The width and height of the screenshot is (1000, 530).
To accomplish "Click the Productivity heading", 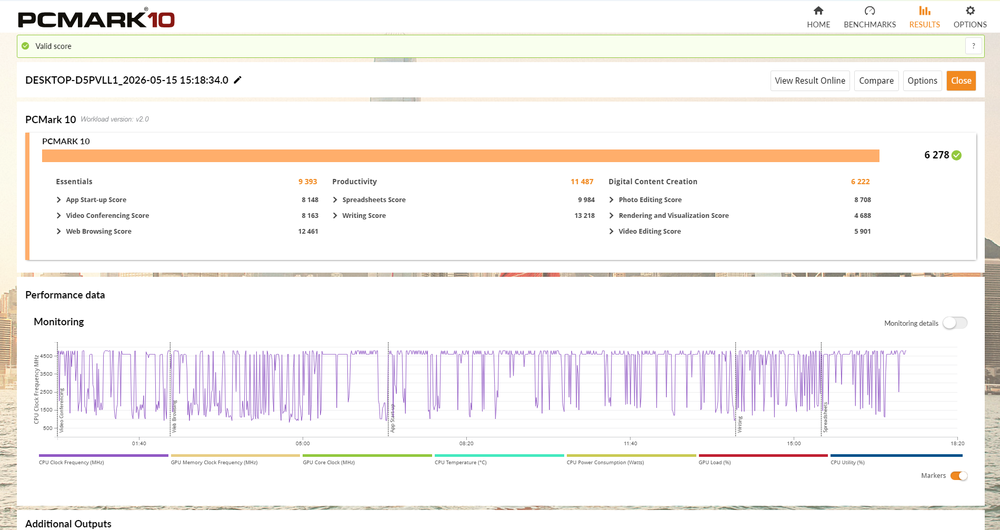I will click(x=355, y=182).
